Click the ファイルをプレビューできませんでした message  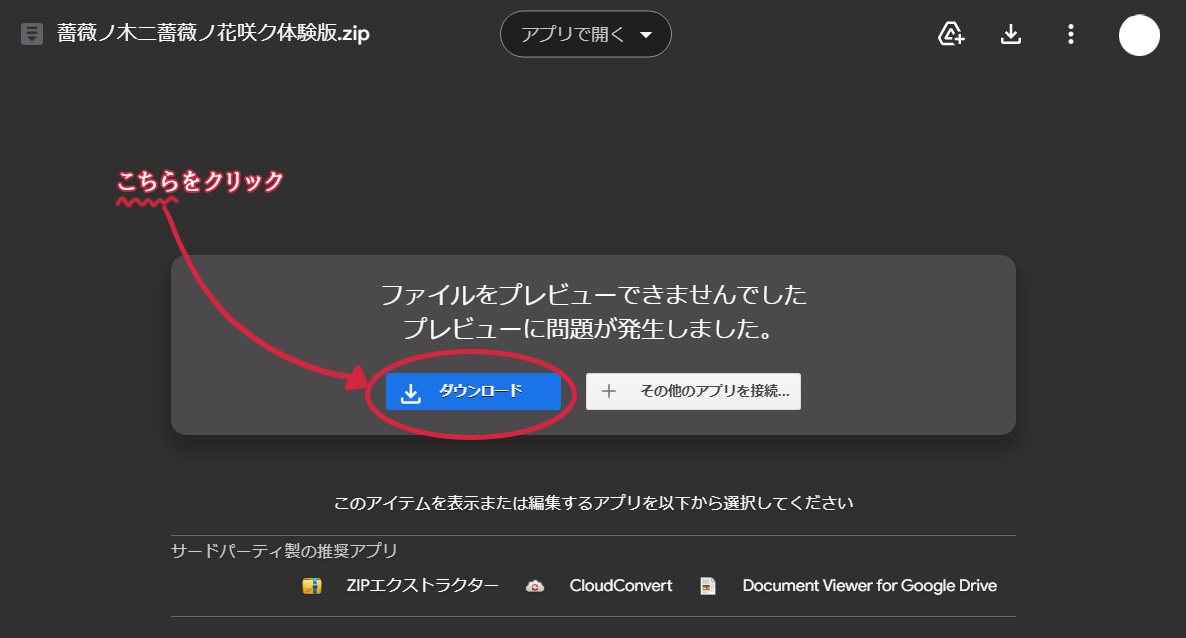click(593, 296)
